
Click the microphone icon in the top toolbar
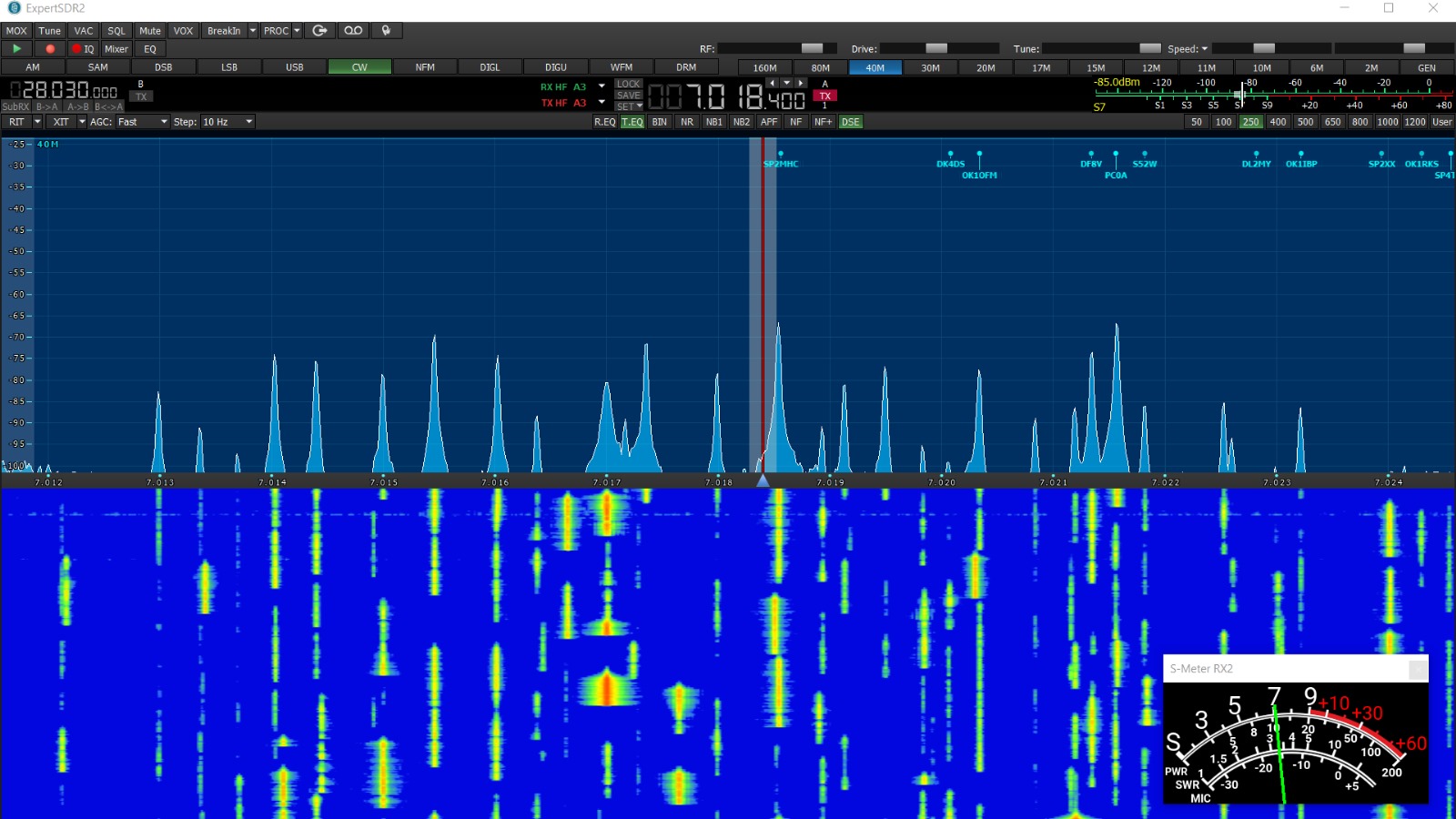[x=386, y=31]
